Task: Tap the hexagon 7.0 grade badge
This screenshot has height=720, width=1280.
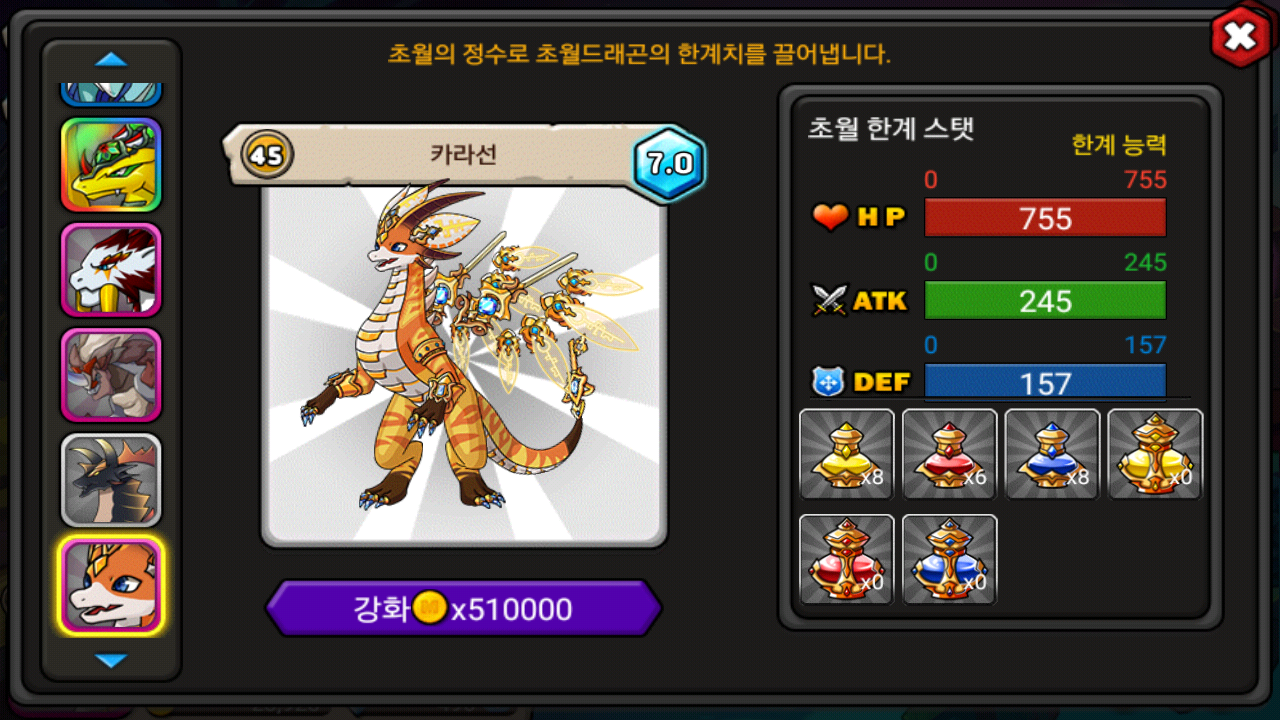Action: [x=670, y=164]
